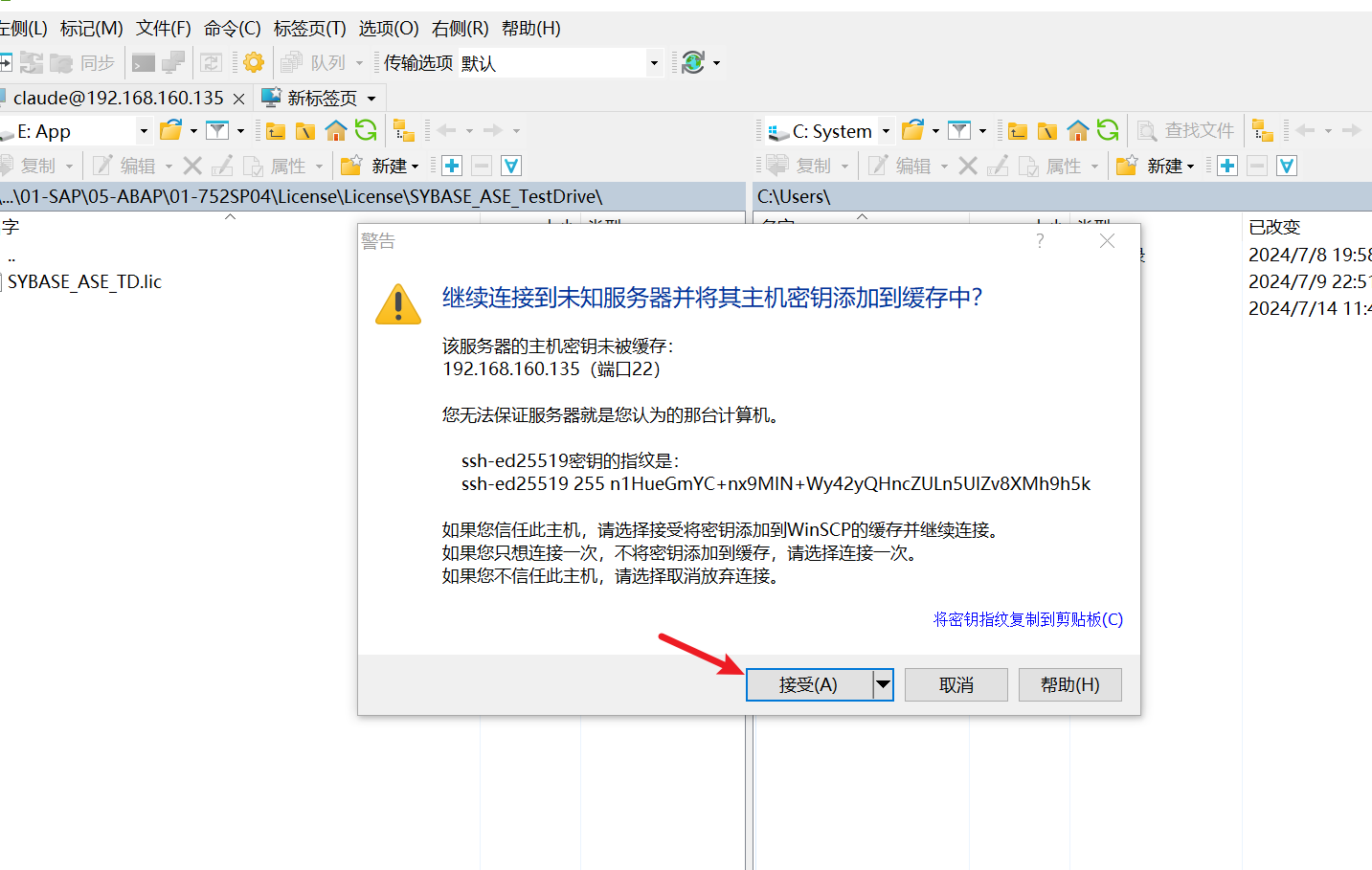The width and height of the screenshot is (1372, 870).
Task: Click the left panel filter funnel icon
Action: point(218,131)
